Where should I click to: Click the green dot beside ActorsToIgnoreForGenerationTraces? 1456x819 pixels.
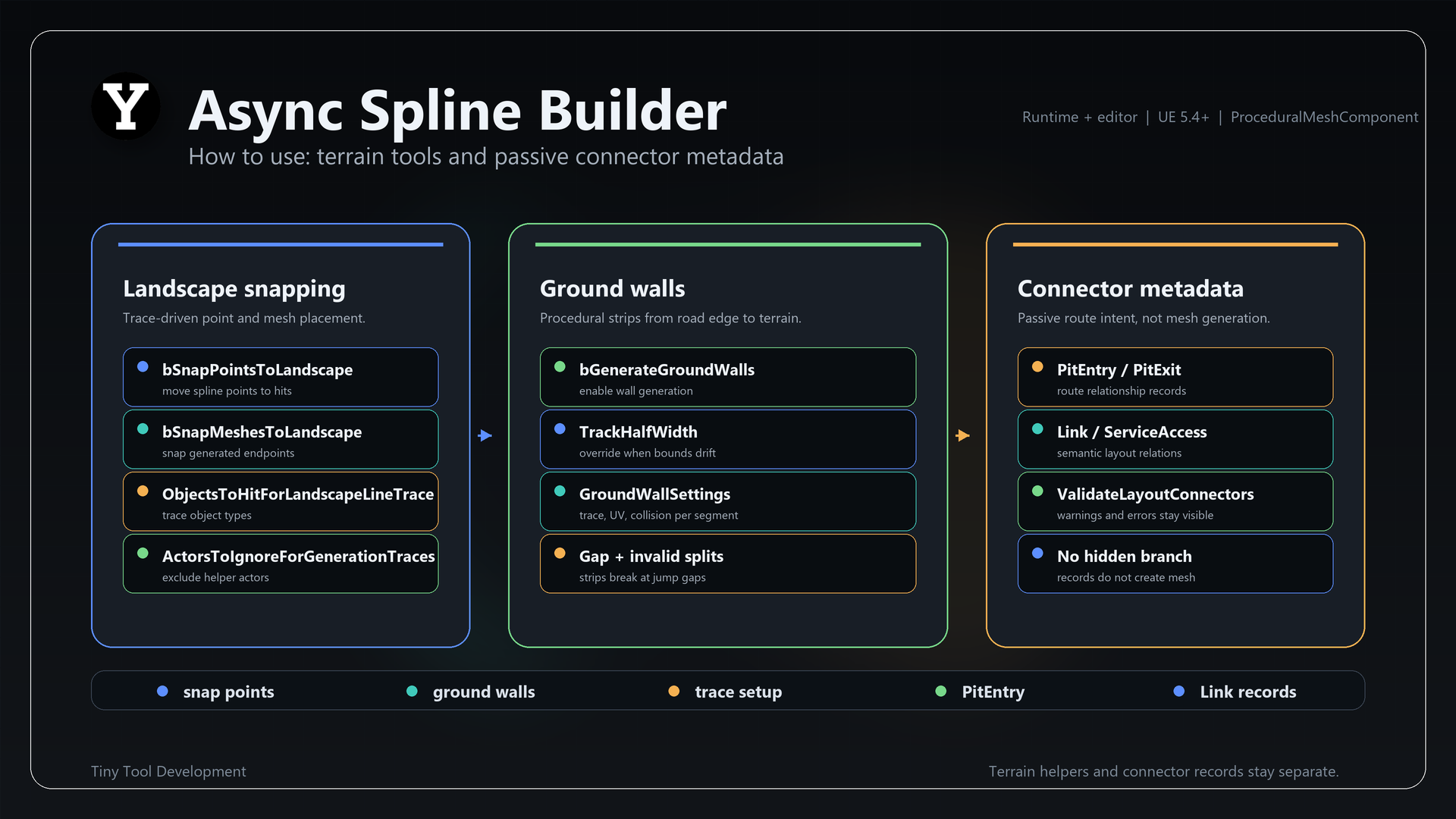(x=143, y=553)
